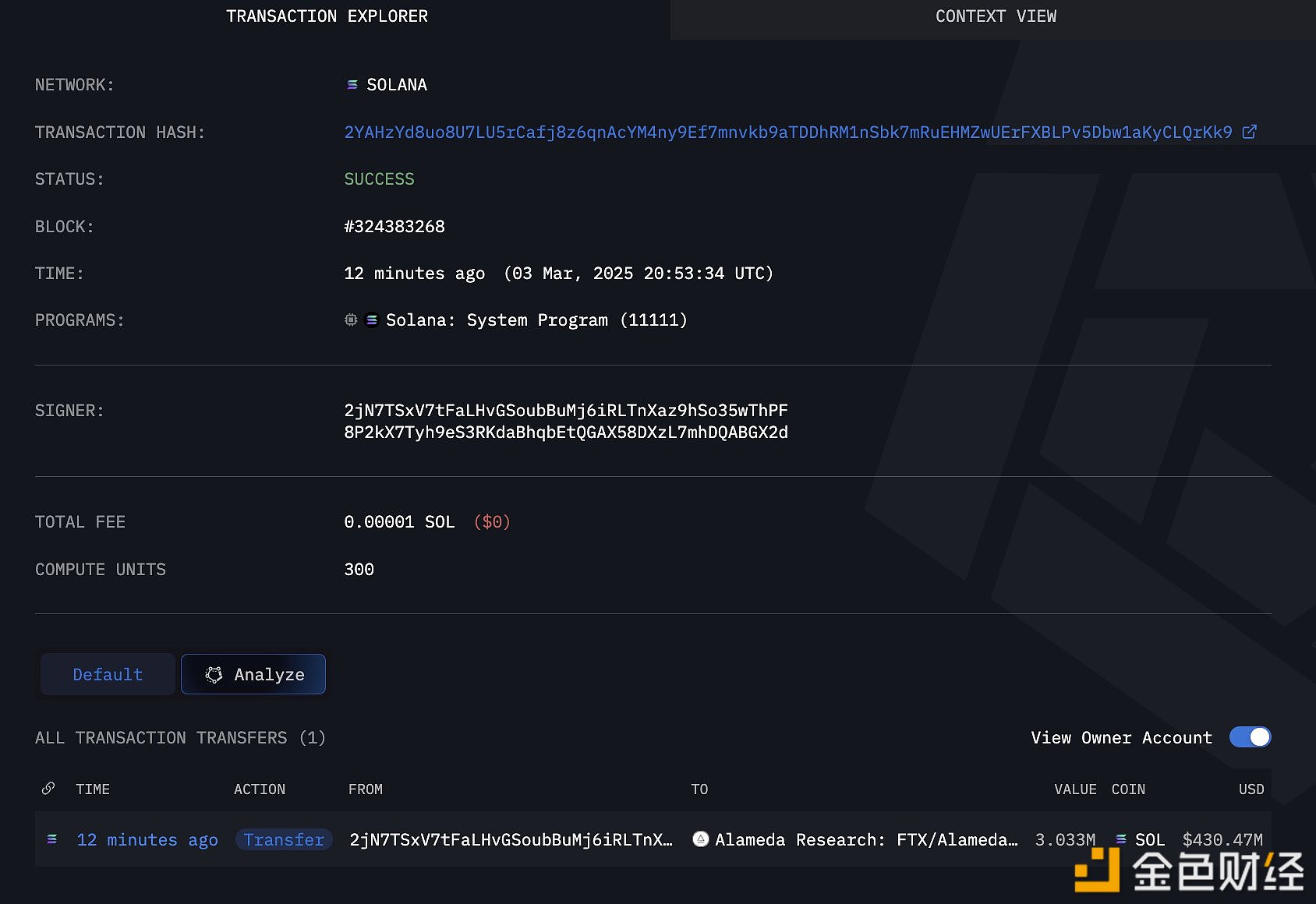This screenshot has height=904, width=1316.
Task: Select the Default view button
Action: point(108,674)
